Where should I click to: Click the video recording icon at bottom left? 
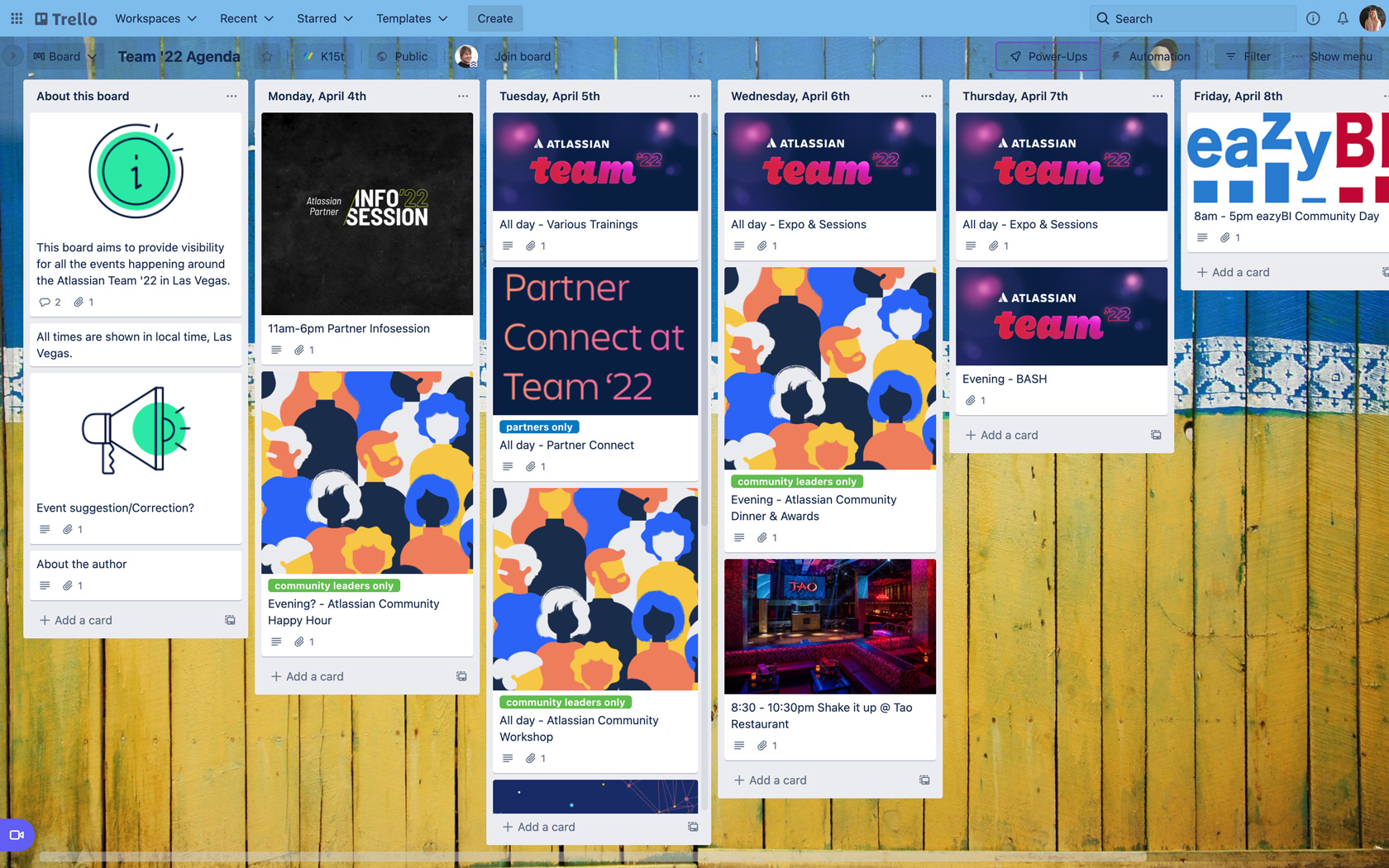tap(17, 835)
